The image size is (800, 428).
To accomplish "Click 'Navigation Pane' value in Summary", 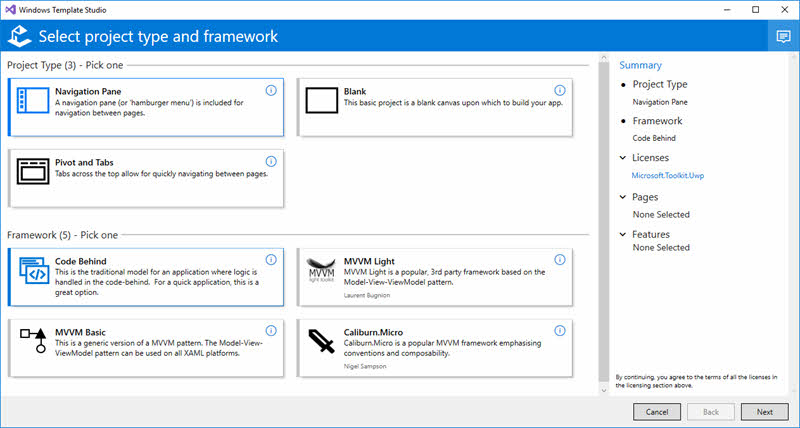I will [x=660, y=102].
